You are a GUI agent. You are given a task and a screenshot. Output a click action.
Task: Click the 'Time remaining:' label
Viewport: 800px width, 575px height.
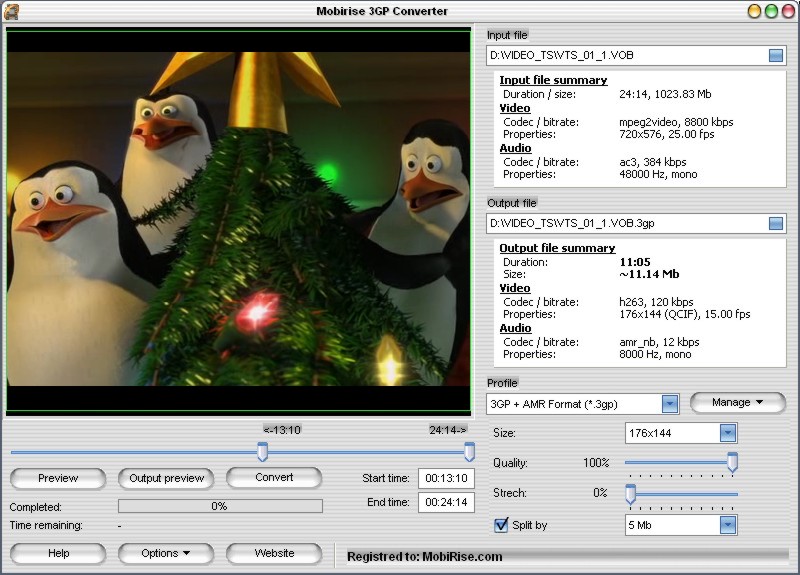46,526
